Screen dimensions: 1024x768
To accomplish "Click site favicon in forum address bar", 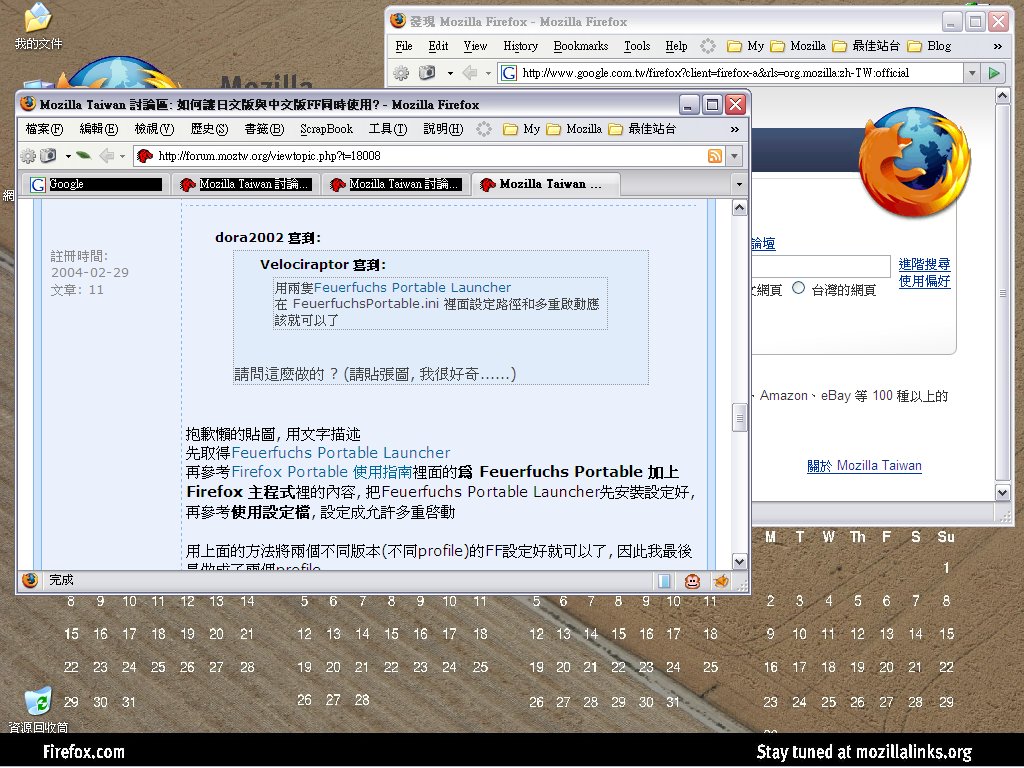I will (x=145, y=155).
